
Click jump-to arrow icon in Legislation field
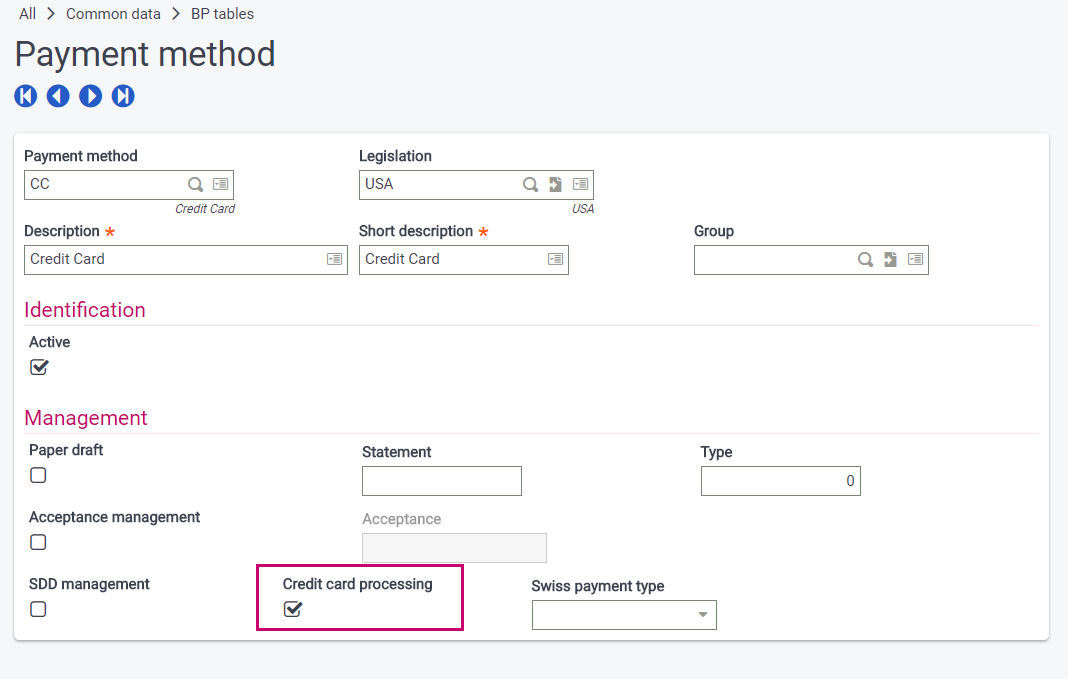point(556,185)
